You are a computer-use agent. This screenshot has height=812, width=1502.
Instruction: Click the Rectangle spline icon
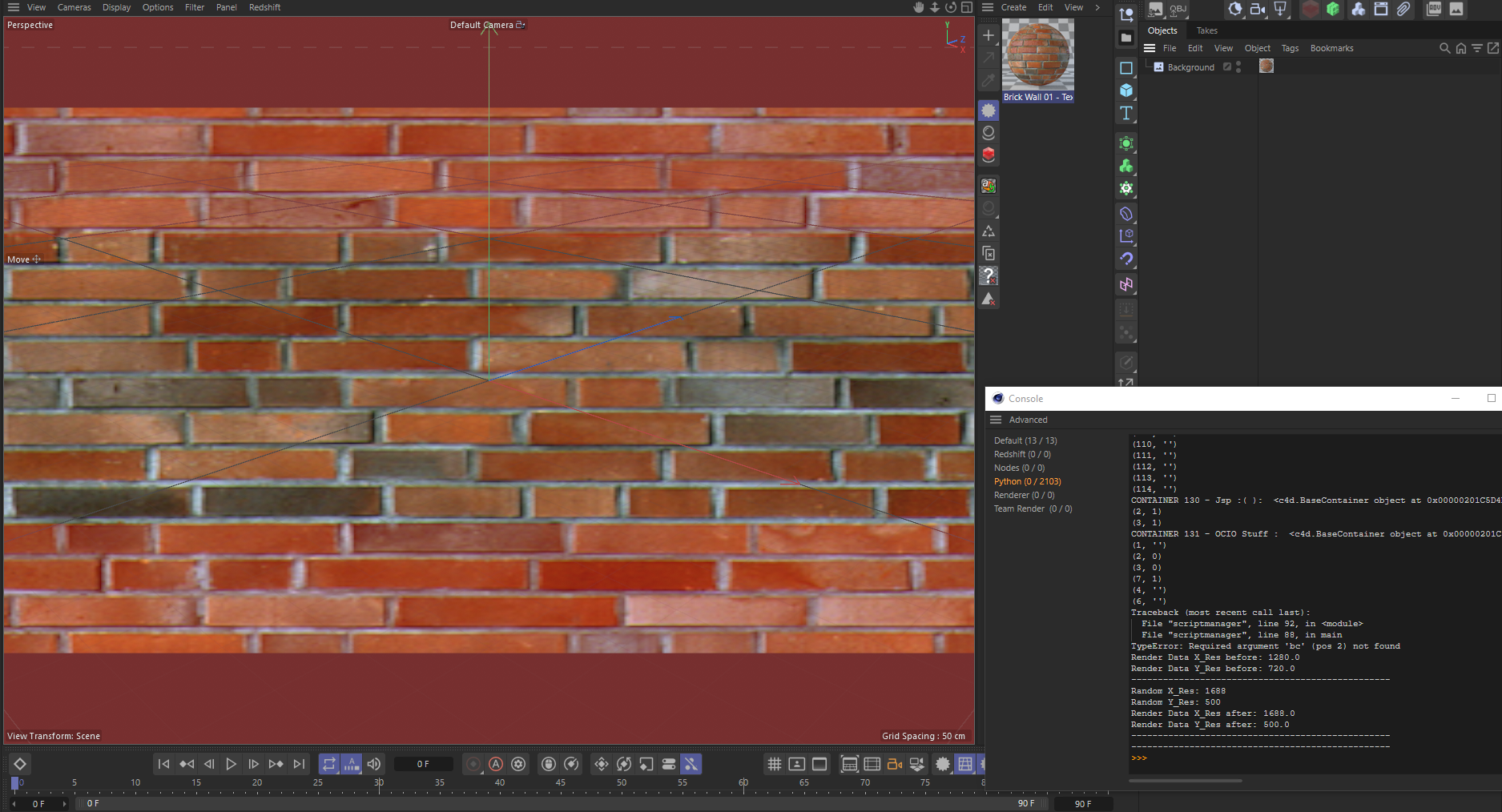[1126, 68]
